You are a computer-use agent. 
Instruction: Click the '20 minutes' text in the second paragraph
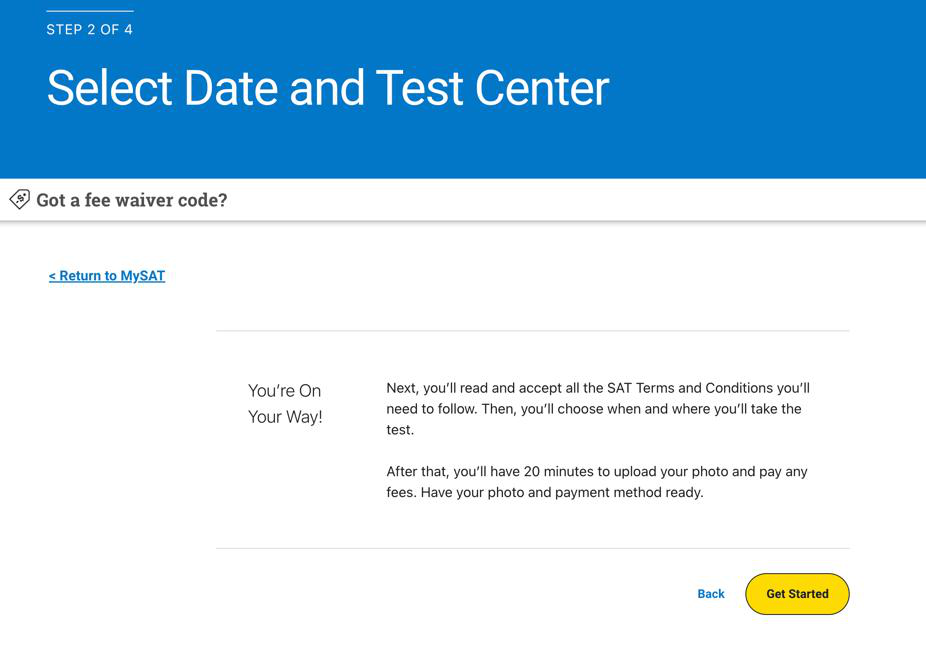558,472
